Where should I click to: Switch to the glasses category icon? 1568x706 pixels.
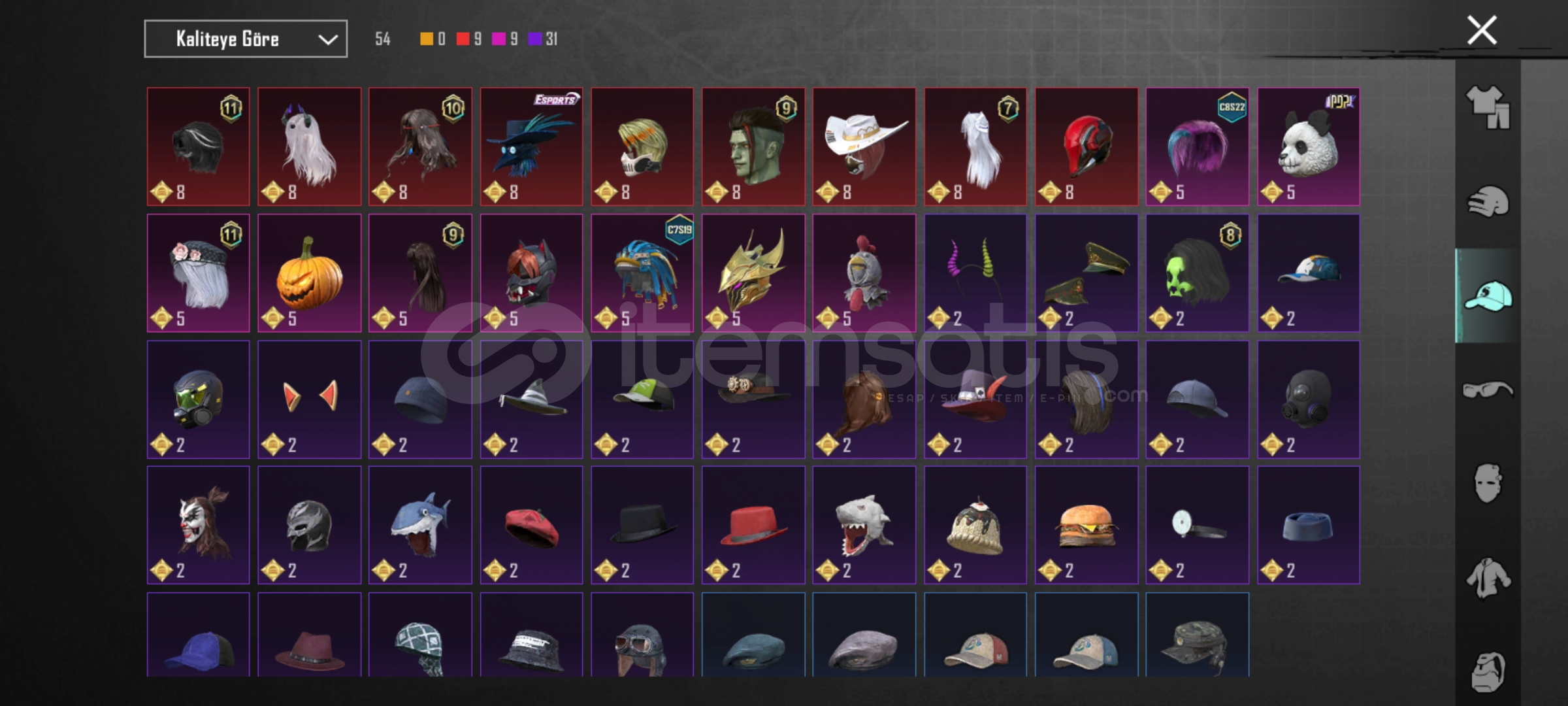pos(1488,390)
